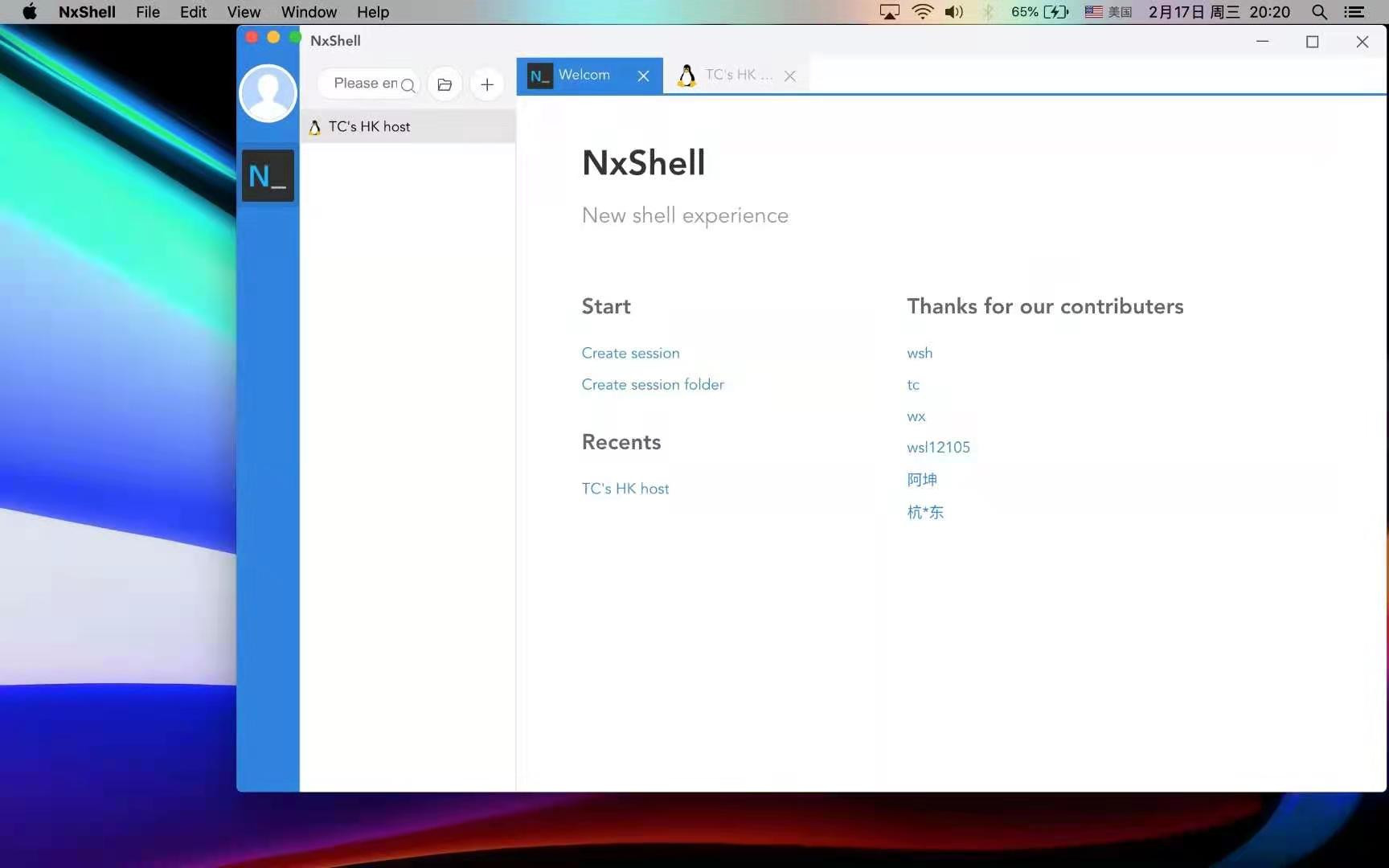
Task: Minimize the NxShell window with dash button
Action: coord(1263,41)
